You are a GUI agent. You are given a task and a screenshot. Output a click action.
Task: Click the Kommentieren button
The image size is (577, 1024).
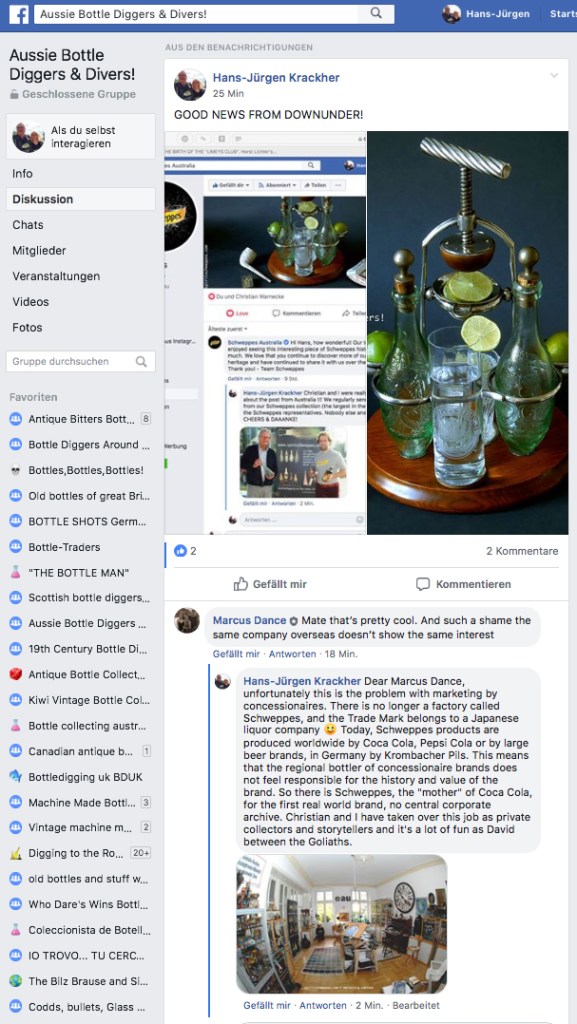coord(463,584)
